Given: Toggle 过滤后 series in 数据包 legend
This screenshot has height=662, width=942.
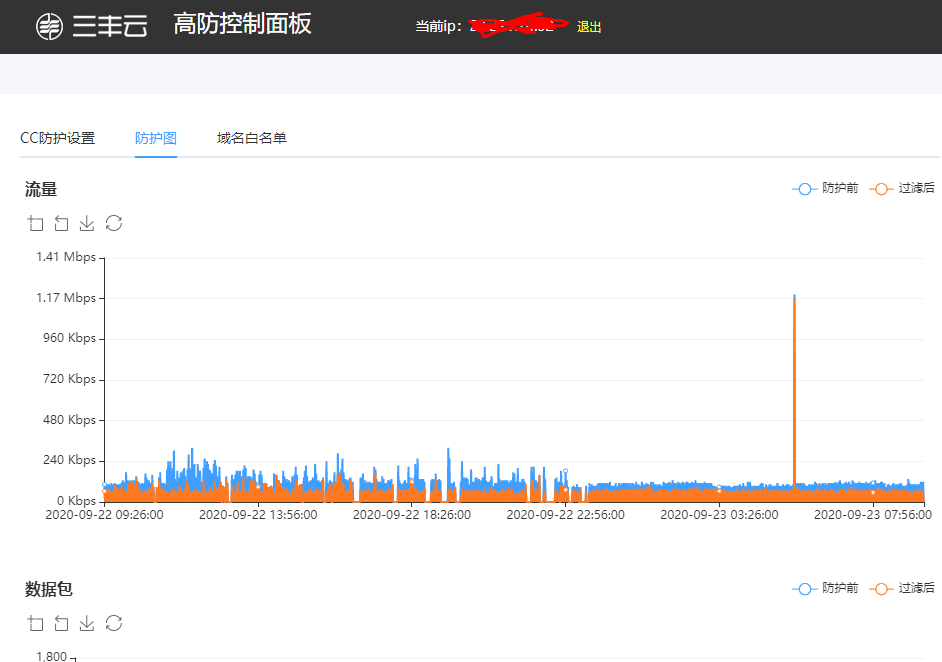Looking at the screenshot, I should 903,588.
